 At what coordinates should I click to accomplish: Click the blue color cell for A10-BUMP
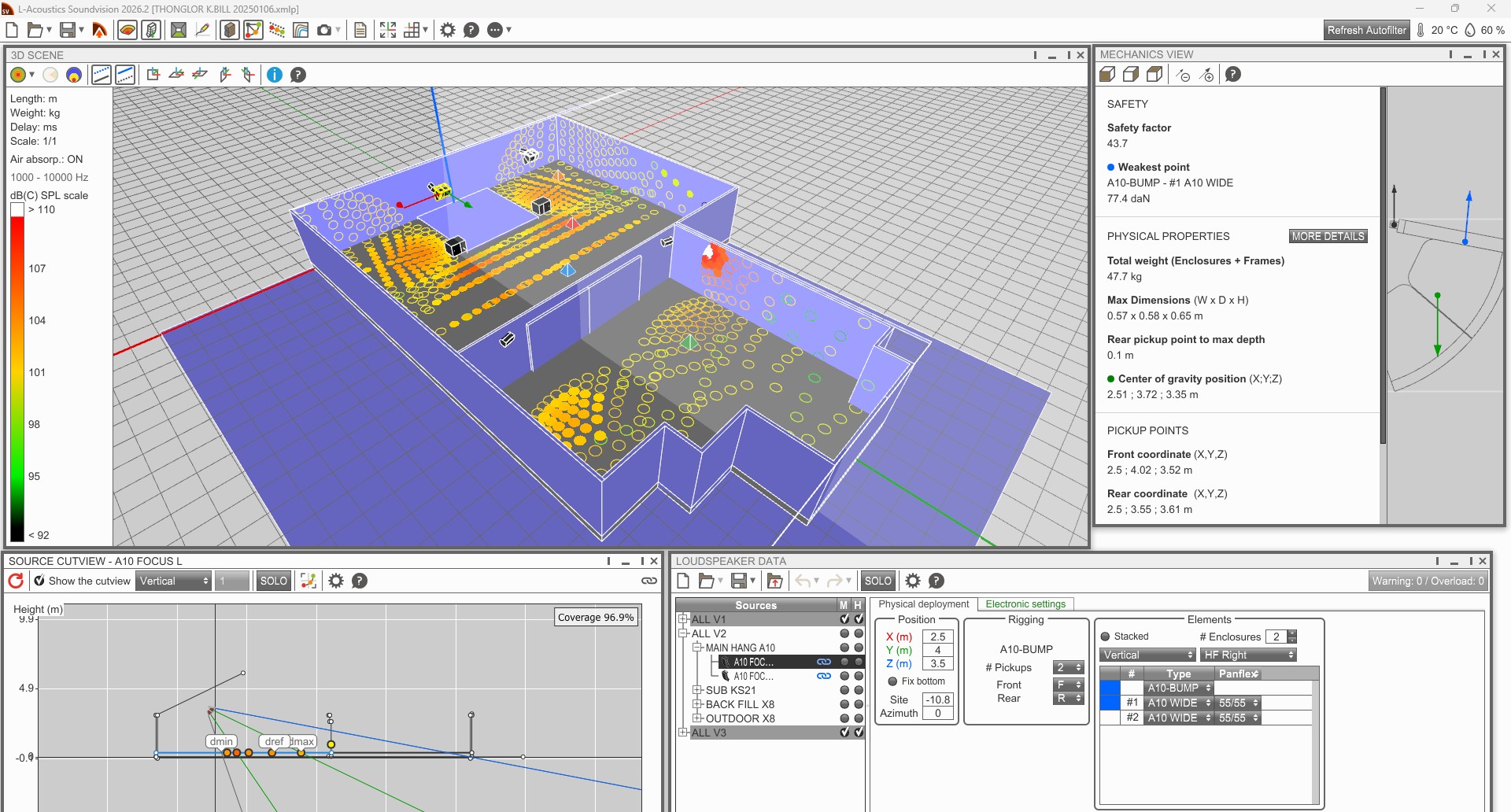(1110, 688)
